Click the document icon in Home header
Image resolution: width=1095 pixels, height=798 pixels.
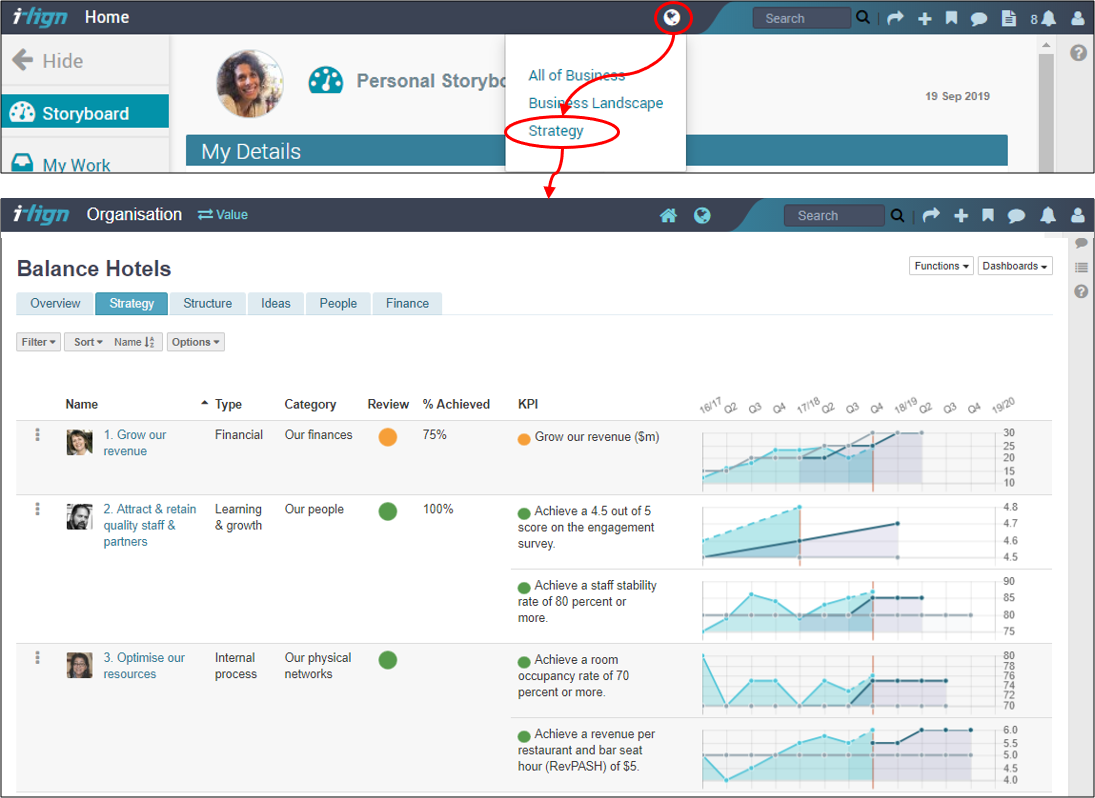click(1008, 18)
